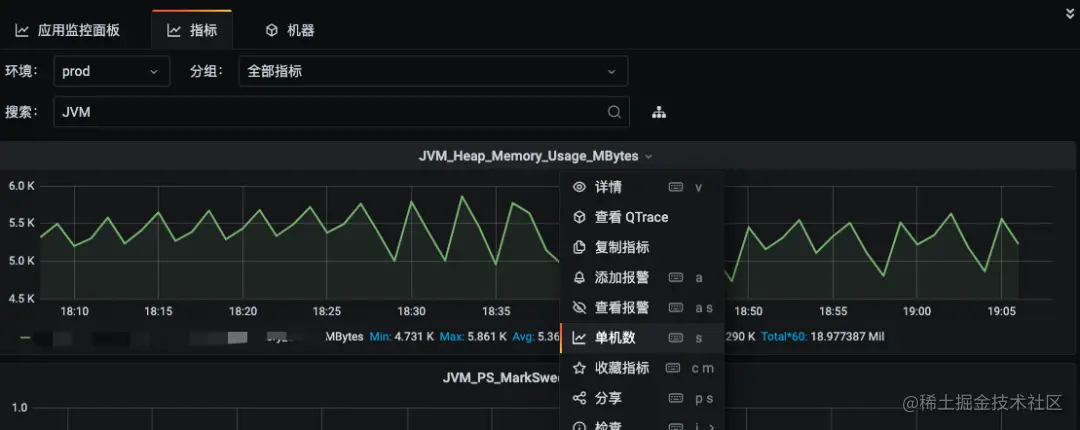Image resolution: width=1080 pixels, height=430 pixels.
Task: Select 查看报警 menu item
Action: pos(642,308)
